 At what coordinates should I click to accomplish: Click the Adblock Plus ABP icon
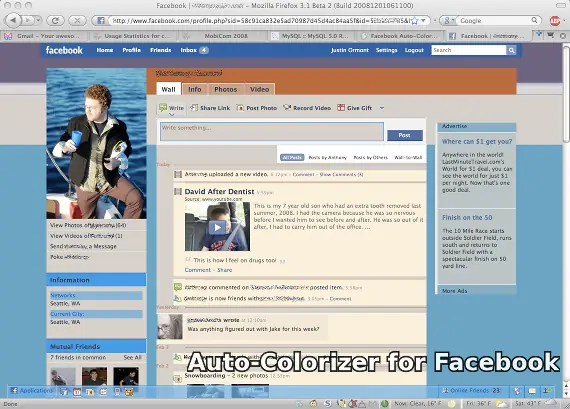555,21
